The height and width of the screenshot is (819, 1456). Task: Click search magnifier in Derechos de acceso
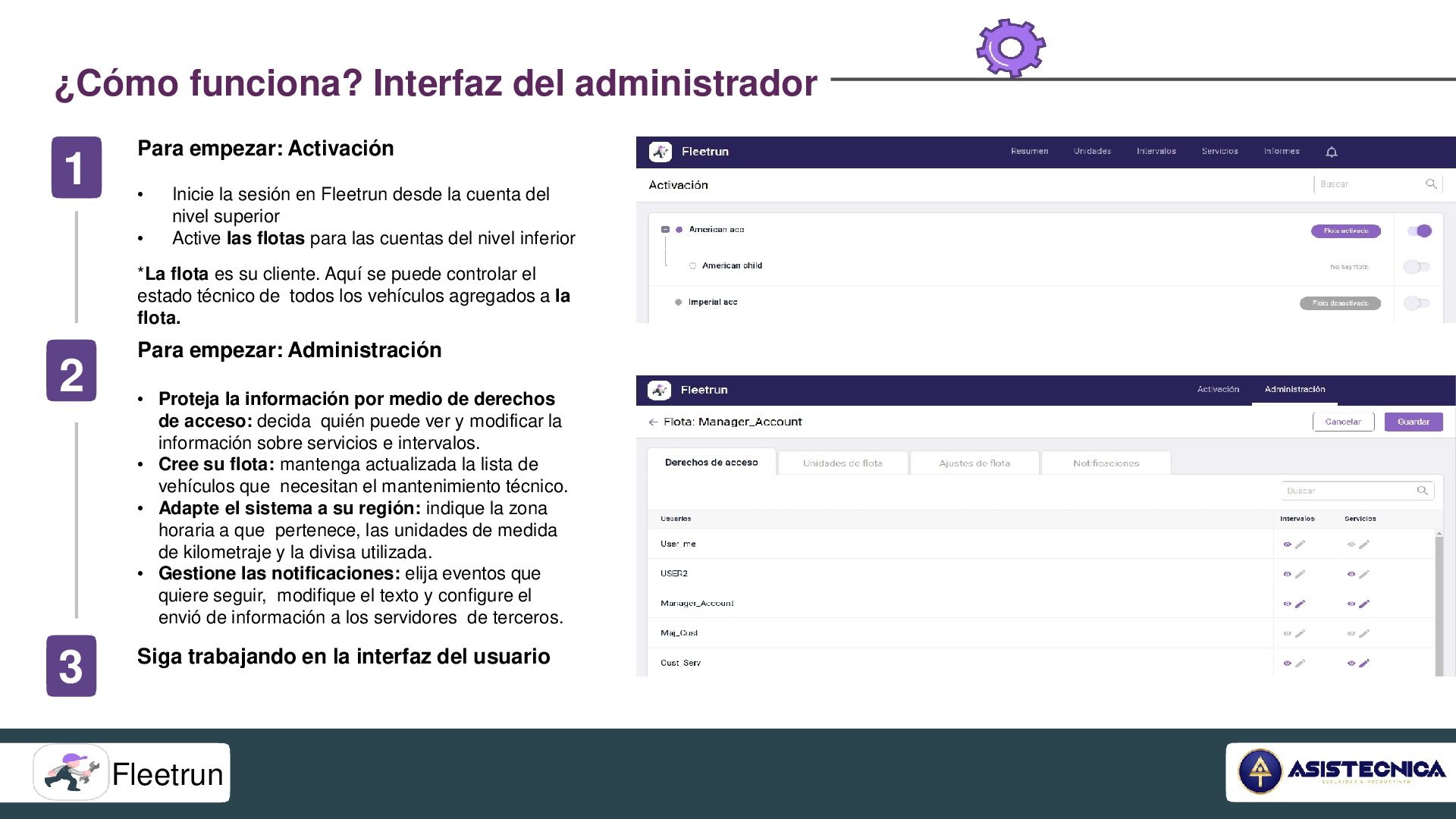click(1422, 491)
